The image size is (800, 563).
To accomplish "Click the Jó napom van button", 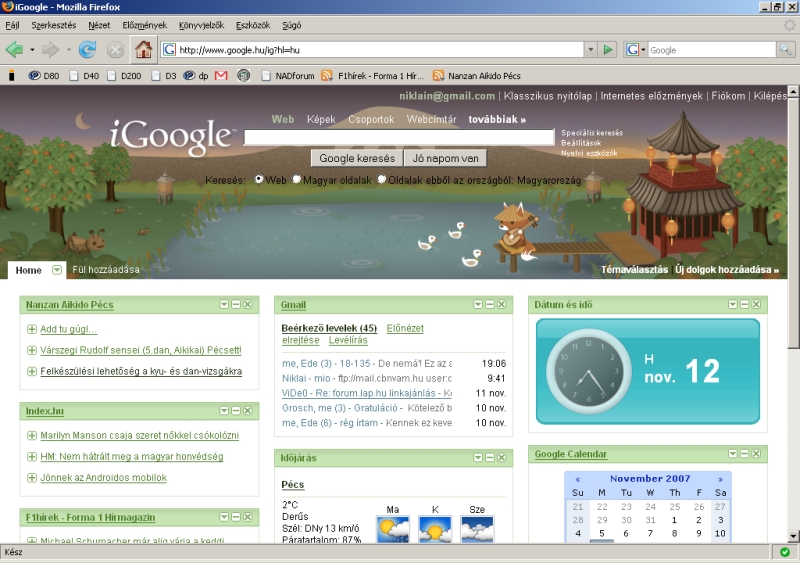I will 445,158.
